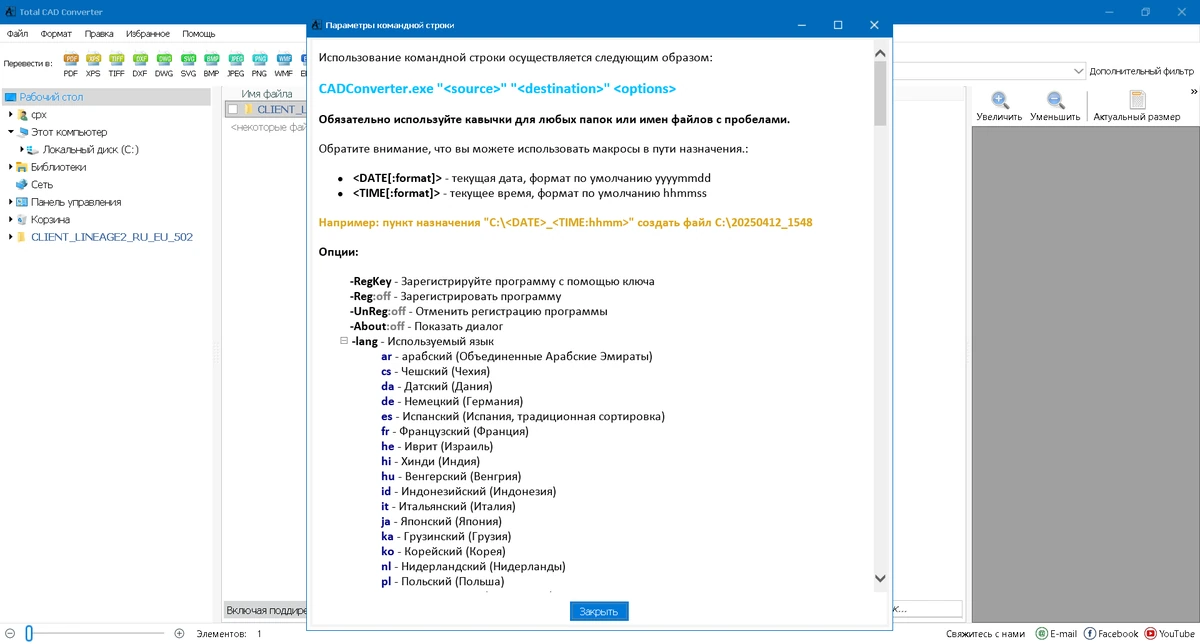Click the -About option text

(369, 326)
